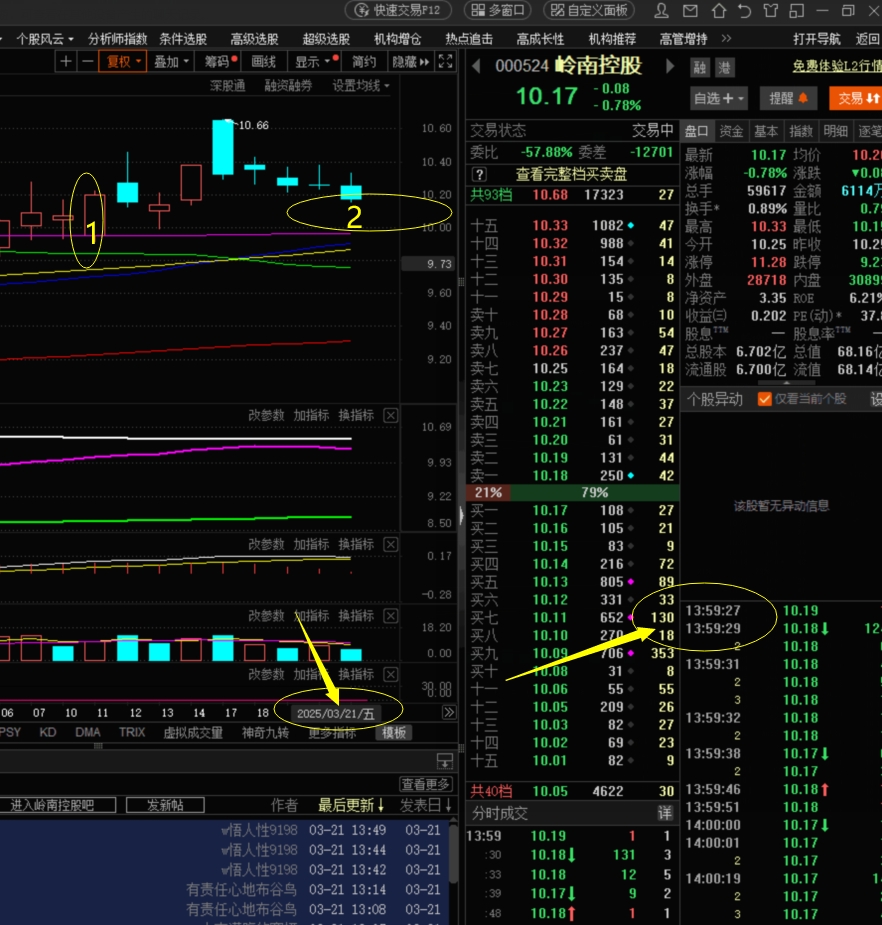Open the 自选+ watchlist dropdown
The height and width of the screenshot is (925, 882).
[718, 98]
